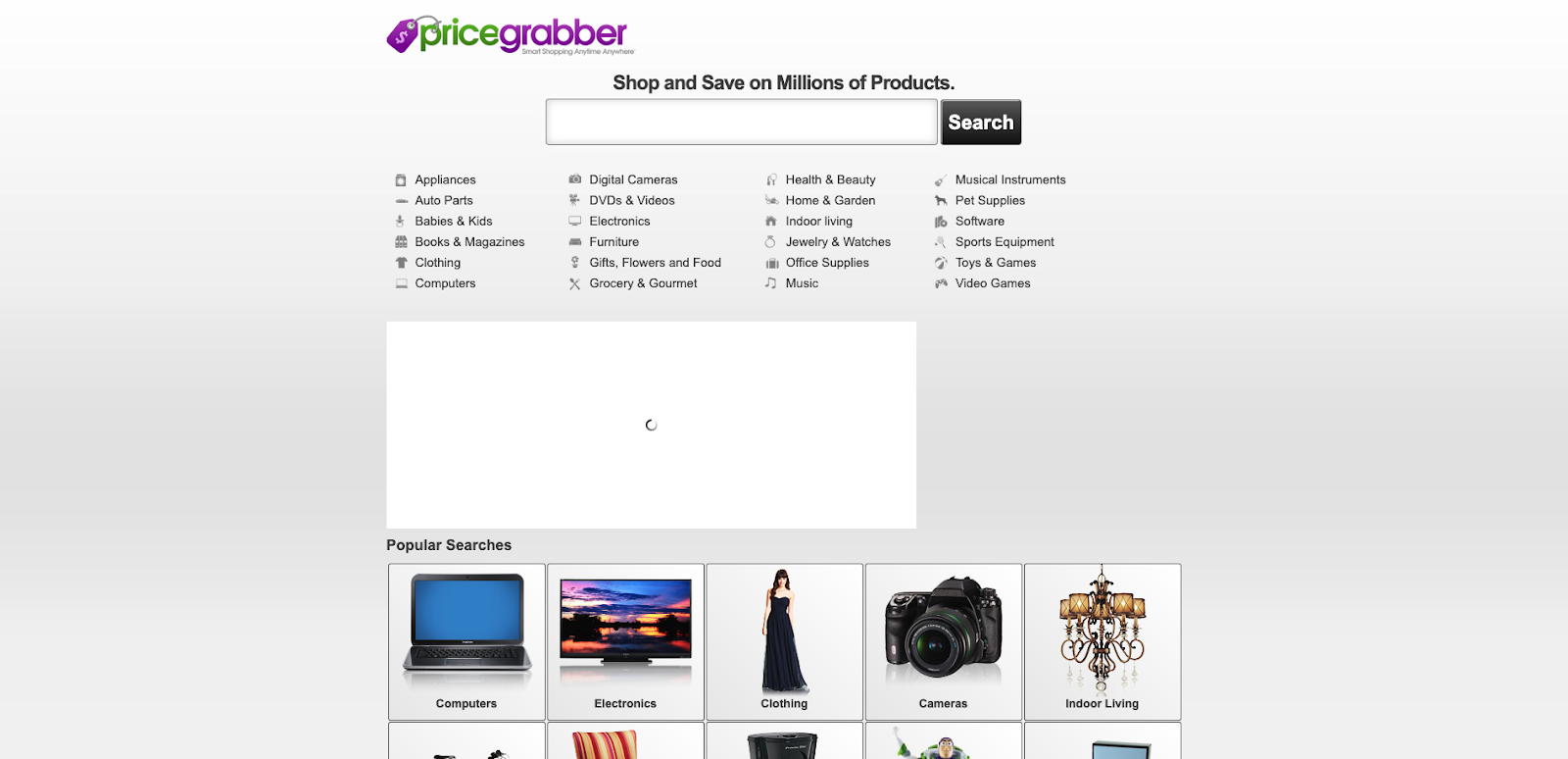Click the Grocery & Gourmet utensils icon
1568x759 pixels.
coord(575,284)
